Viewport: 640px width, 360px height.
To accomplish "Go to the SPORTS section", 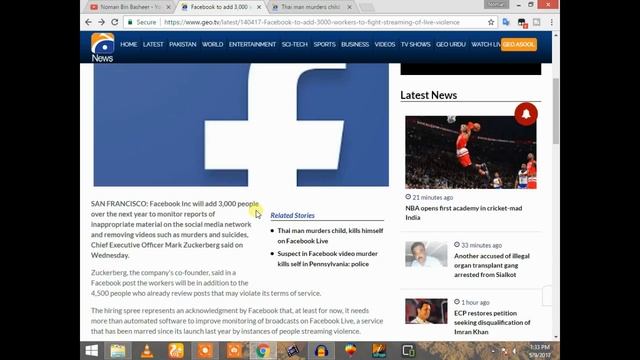I will 324,44.
